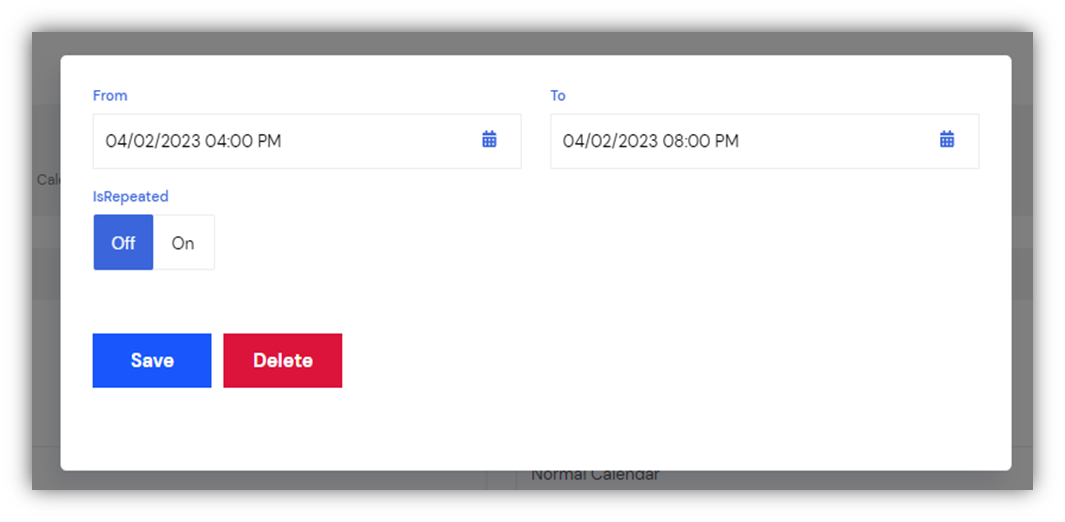
Task: Click the partially hidden Cal text
Action: click(48, 180)
